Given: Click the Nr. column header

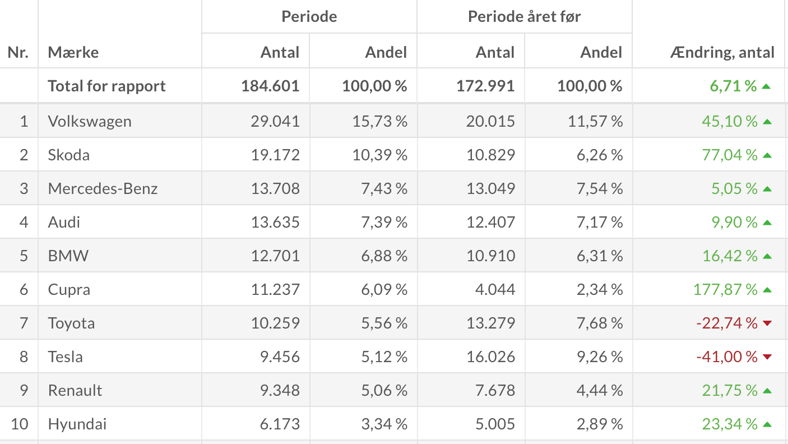Looking at the screenshot, I should tap(18, 52).
